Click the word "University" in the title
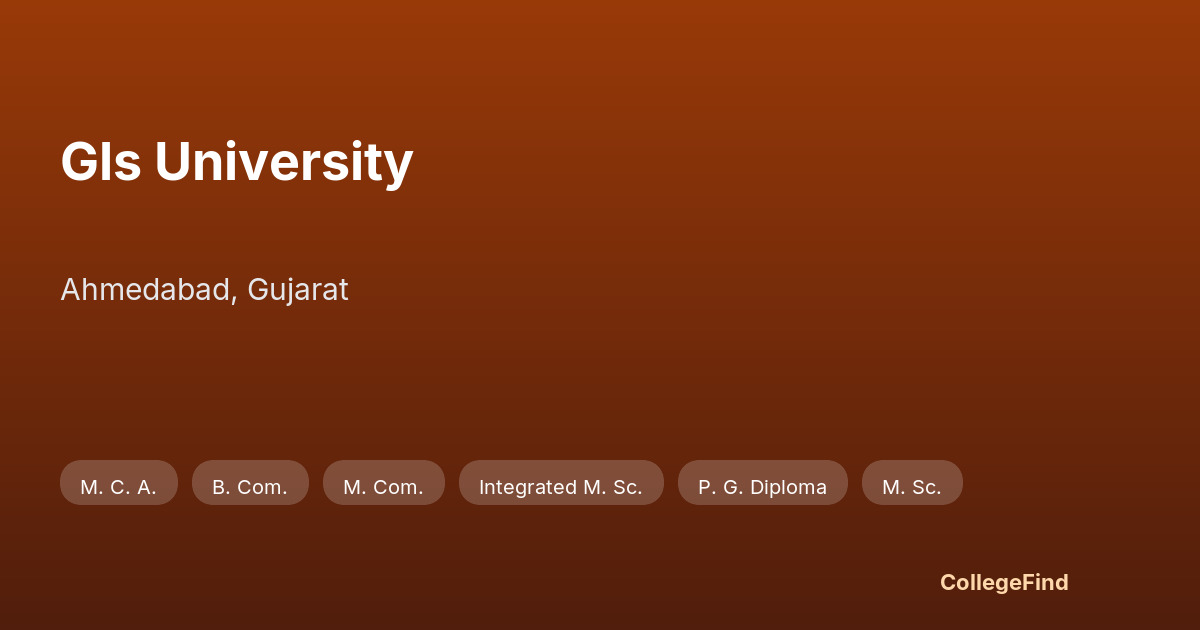 [x=283, y=162]
